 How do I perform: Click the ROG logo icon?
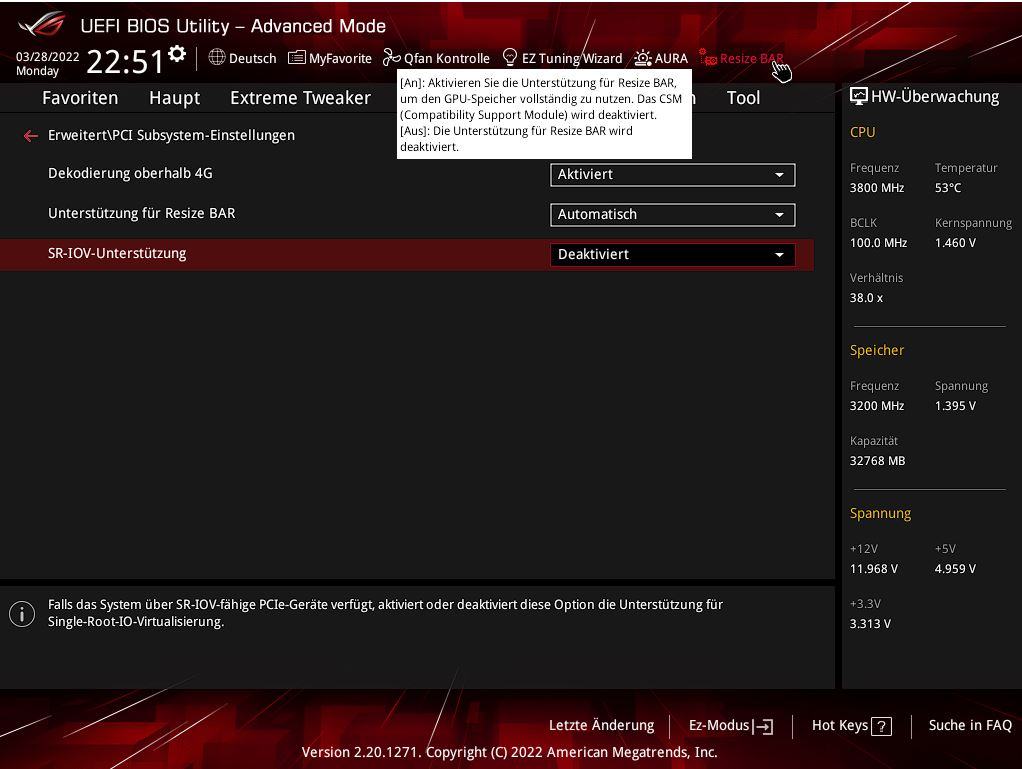[42, 25]
